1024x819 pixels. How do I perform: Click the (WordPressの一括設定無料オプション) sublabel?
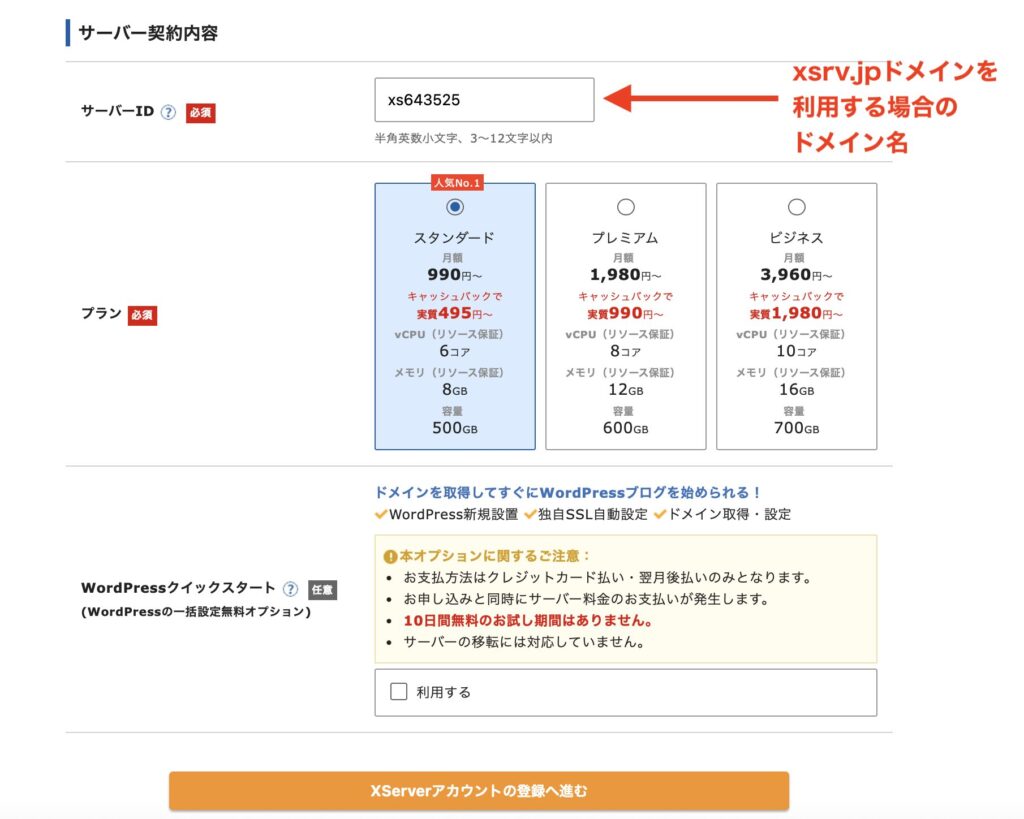[x=196, y=612]
